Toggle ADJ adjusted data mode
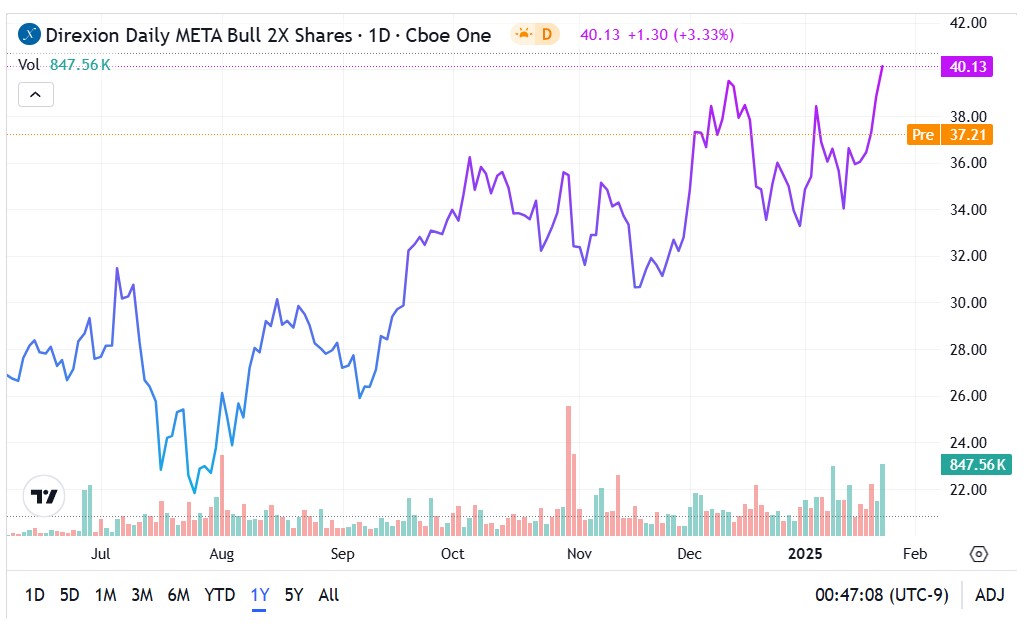Screen dimensions: 1028x628 [990, 595]
